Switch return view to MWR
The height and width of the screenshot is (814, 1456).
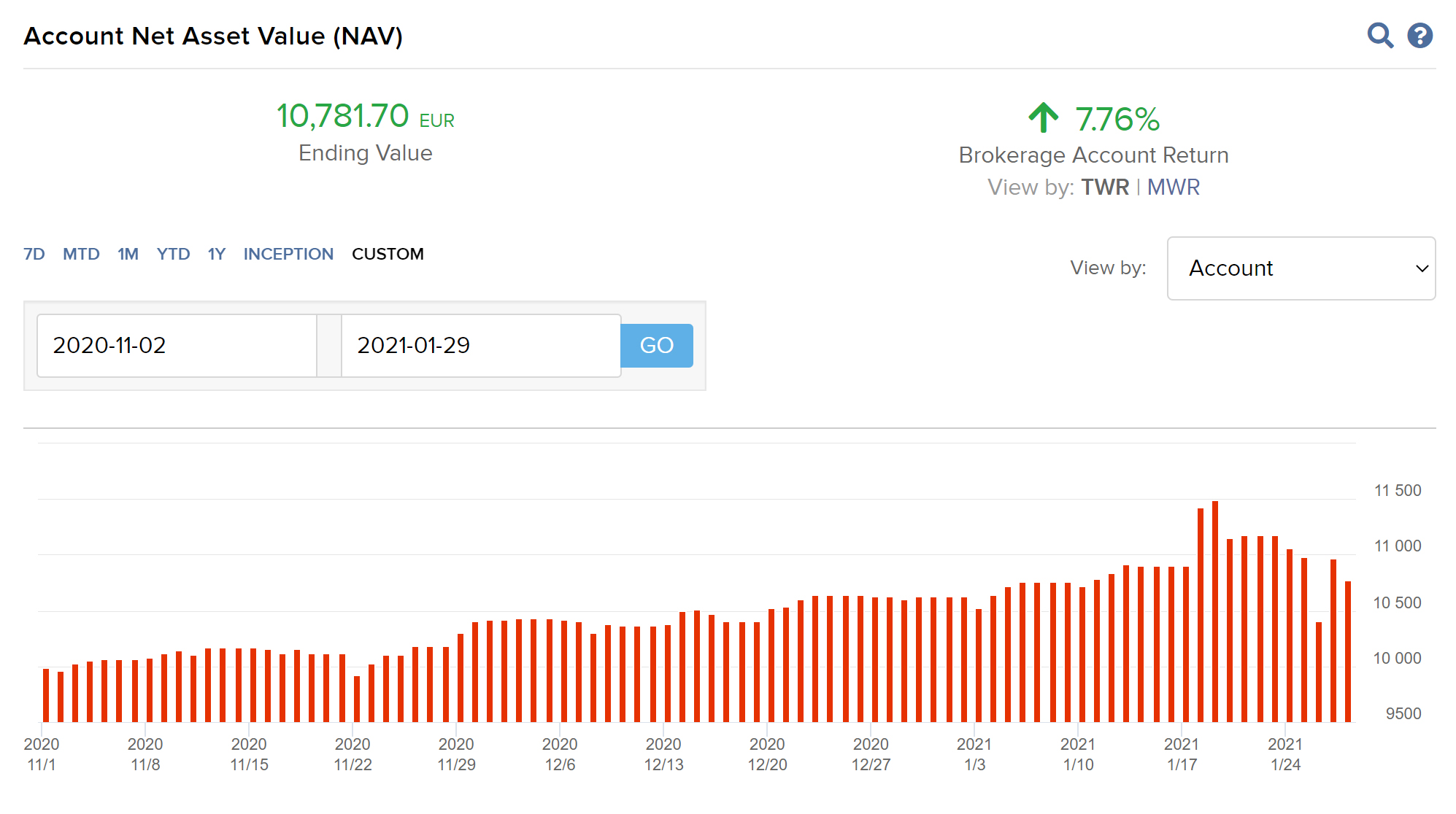point(1173,187)
